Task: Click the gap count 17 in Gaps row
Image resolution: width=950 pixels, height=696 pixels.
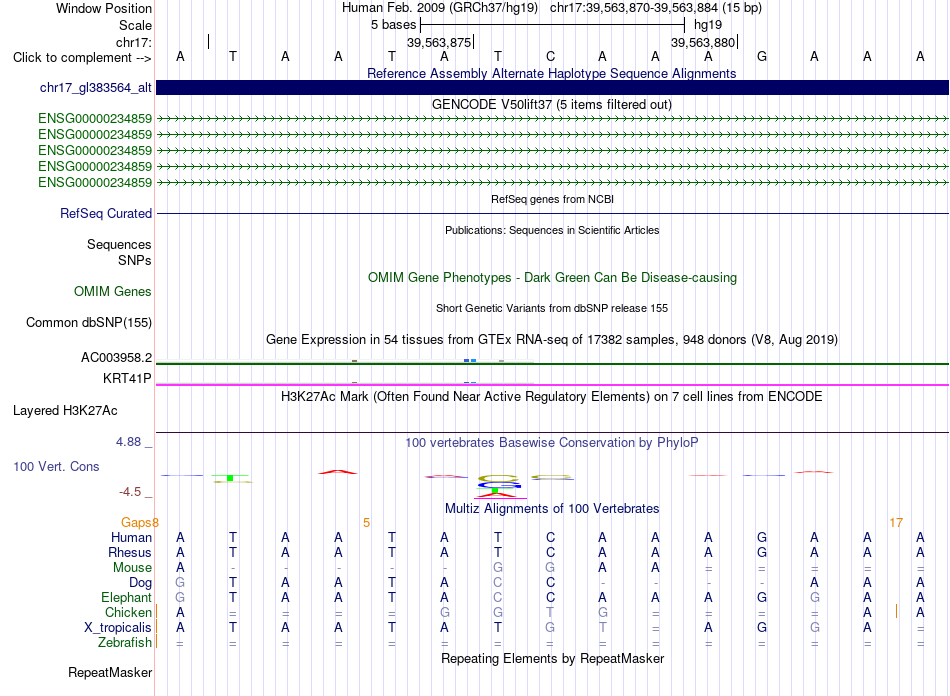Action: pyautogui.click(x=896, y=522)
